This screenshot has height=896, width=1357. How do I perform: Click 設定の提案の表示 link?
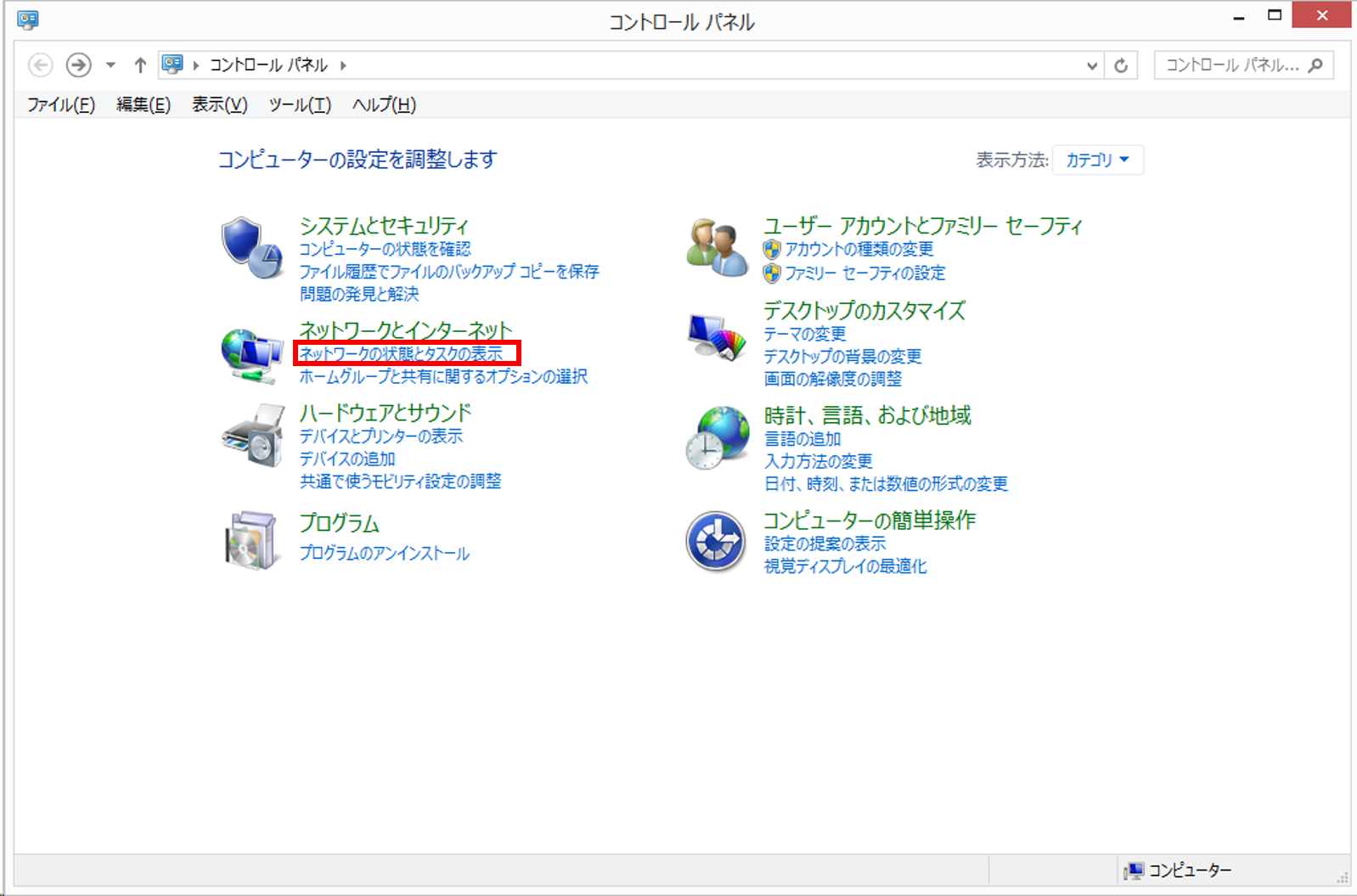tap(825, 544)
